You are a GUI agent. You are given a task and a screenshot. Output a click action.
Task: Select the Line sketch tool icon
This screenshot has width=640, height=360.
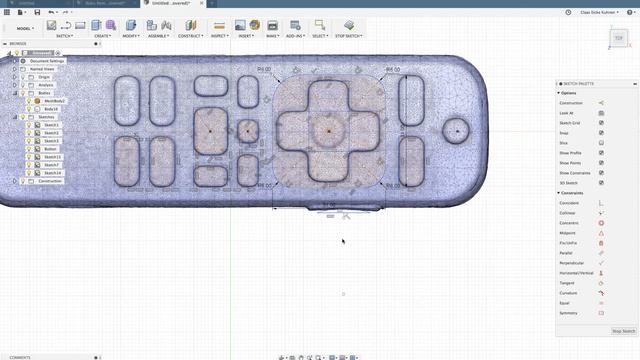pyautogui.click(x=66, y=25)
